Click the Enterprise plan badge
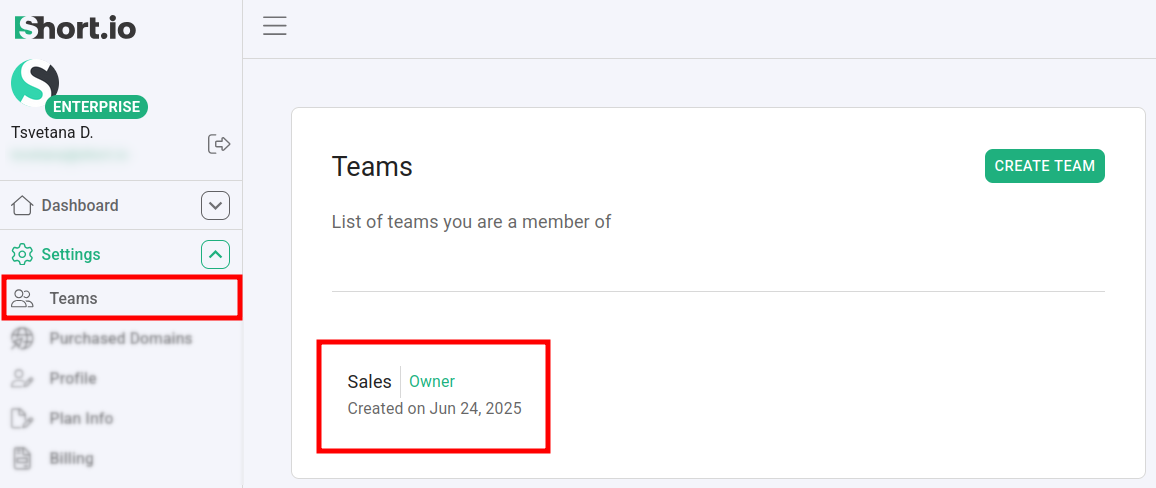 (x=96, y=107)
